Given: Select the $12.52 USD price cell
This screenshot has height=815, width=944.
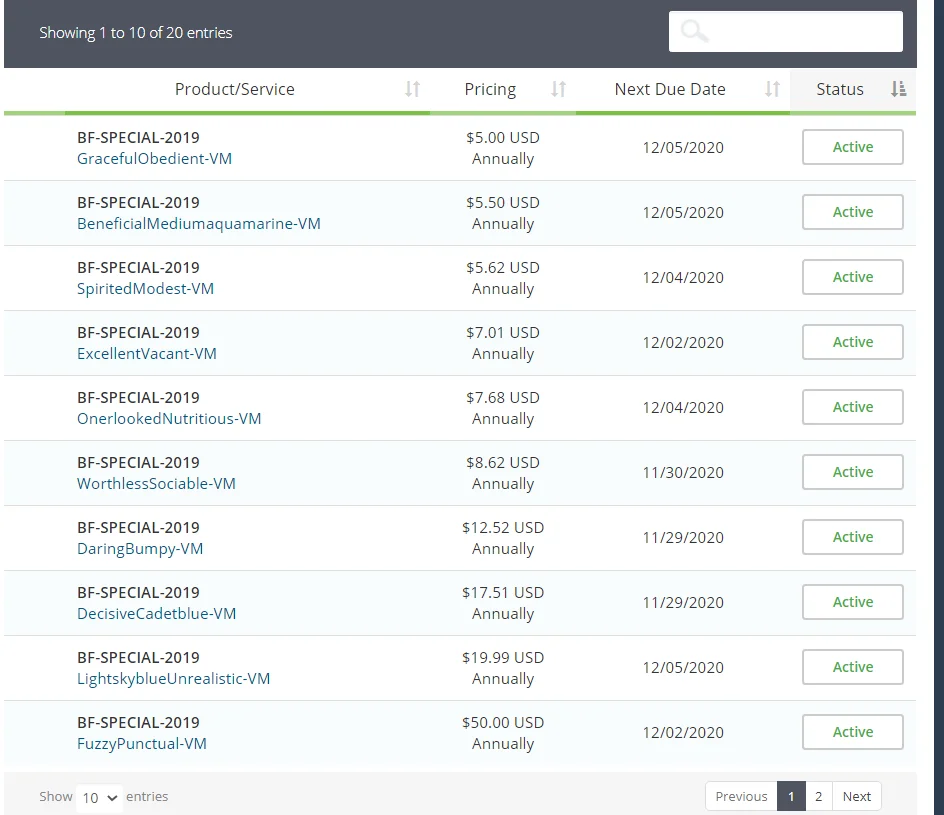Looking at the screenshot, I should [503, 538].
